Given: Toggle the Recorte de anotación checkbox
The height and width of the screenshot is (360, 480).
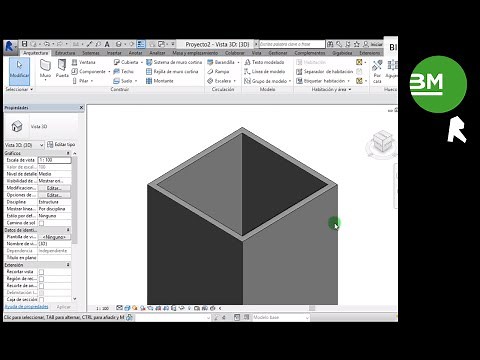Looking at the screenshot, I should tap(41, 286).
